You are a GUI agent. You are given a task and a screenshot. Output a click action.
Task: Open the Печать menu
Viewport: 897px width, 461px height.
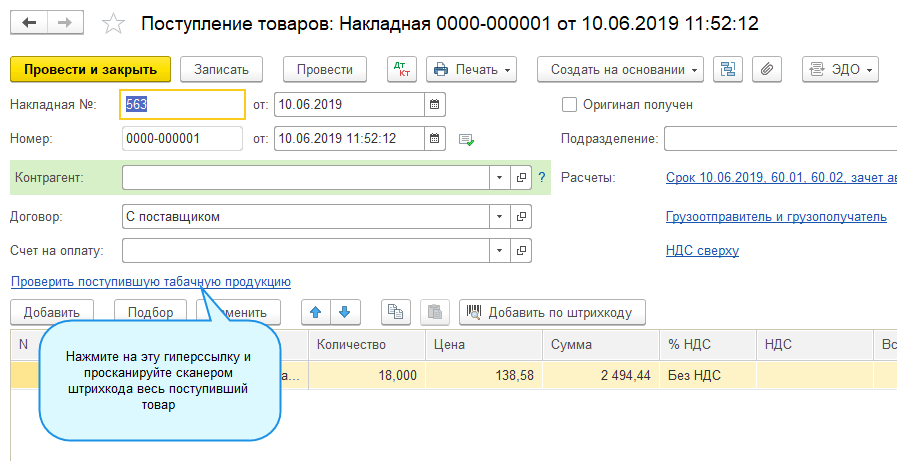point(472,69)
